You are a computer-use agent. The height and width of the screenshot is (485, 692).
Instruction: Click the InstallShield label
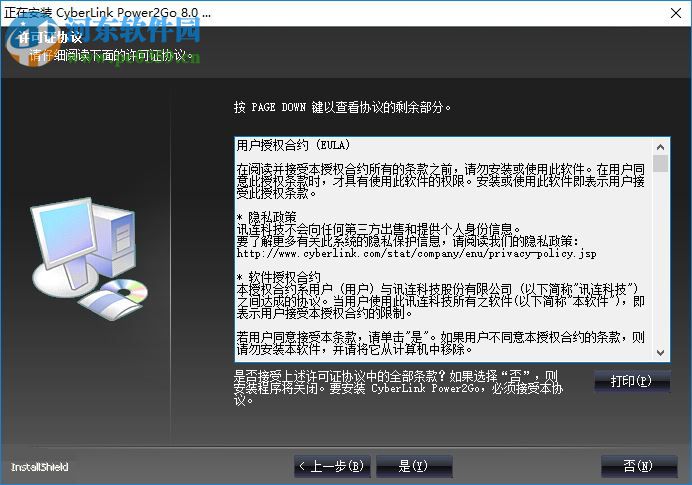click(x=39, y=467)
